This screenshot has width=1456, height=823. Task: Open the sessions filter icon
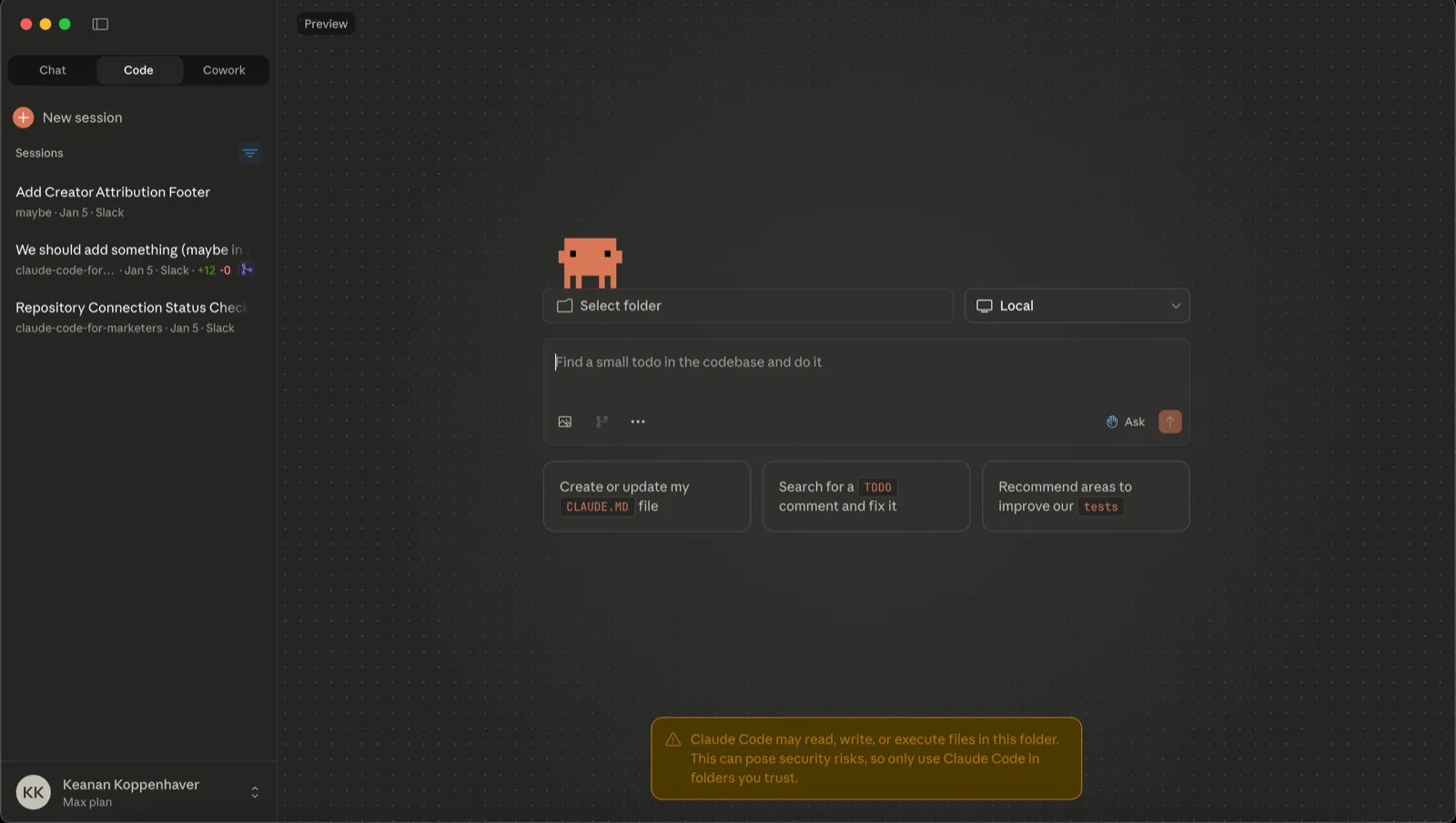coord(250,153)
